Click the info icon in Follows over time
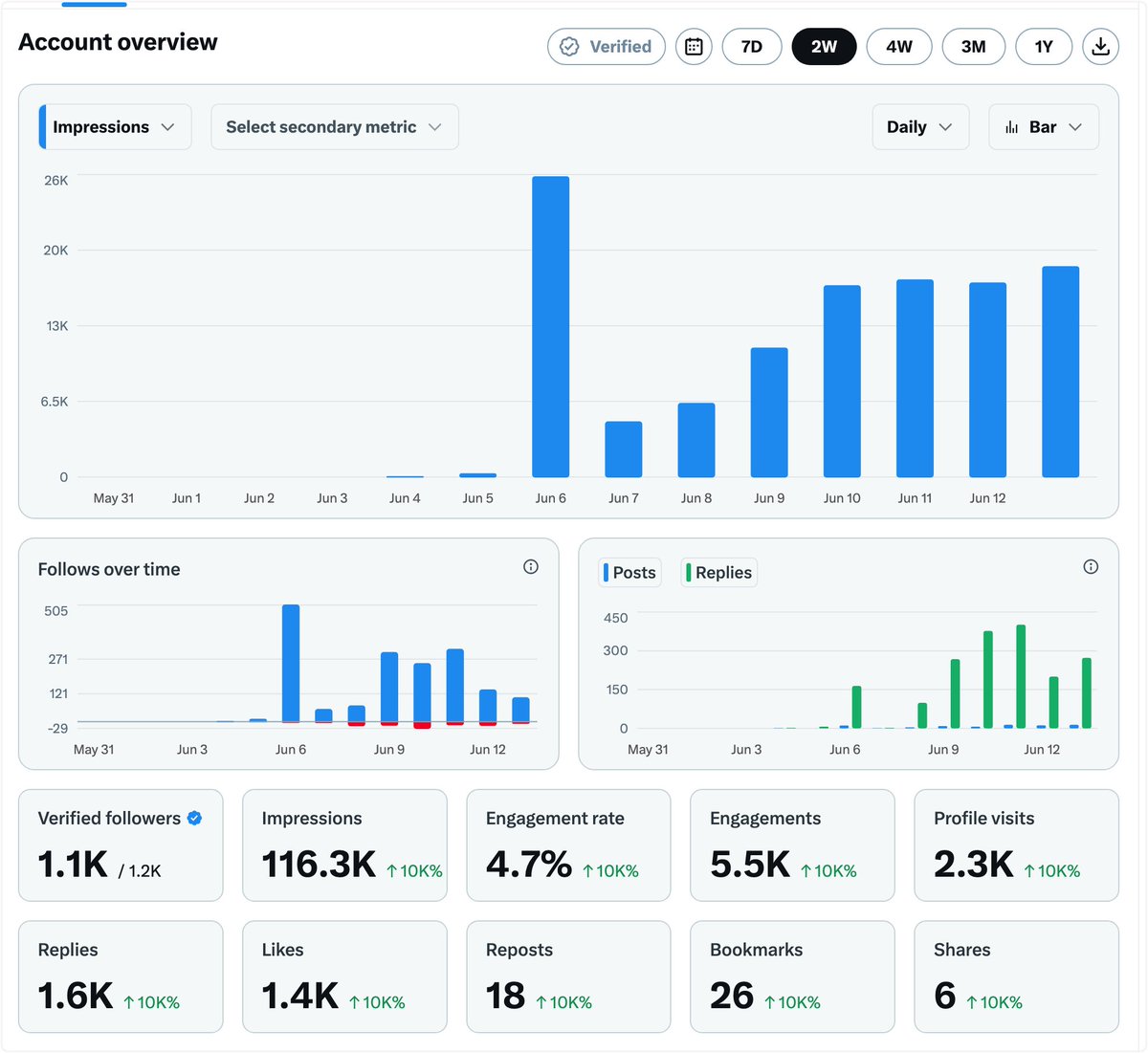 (x=531, y=567)
